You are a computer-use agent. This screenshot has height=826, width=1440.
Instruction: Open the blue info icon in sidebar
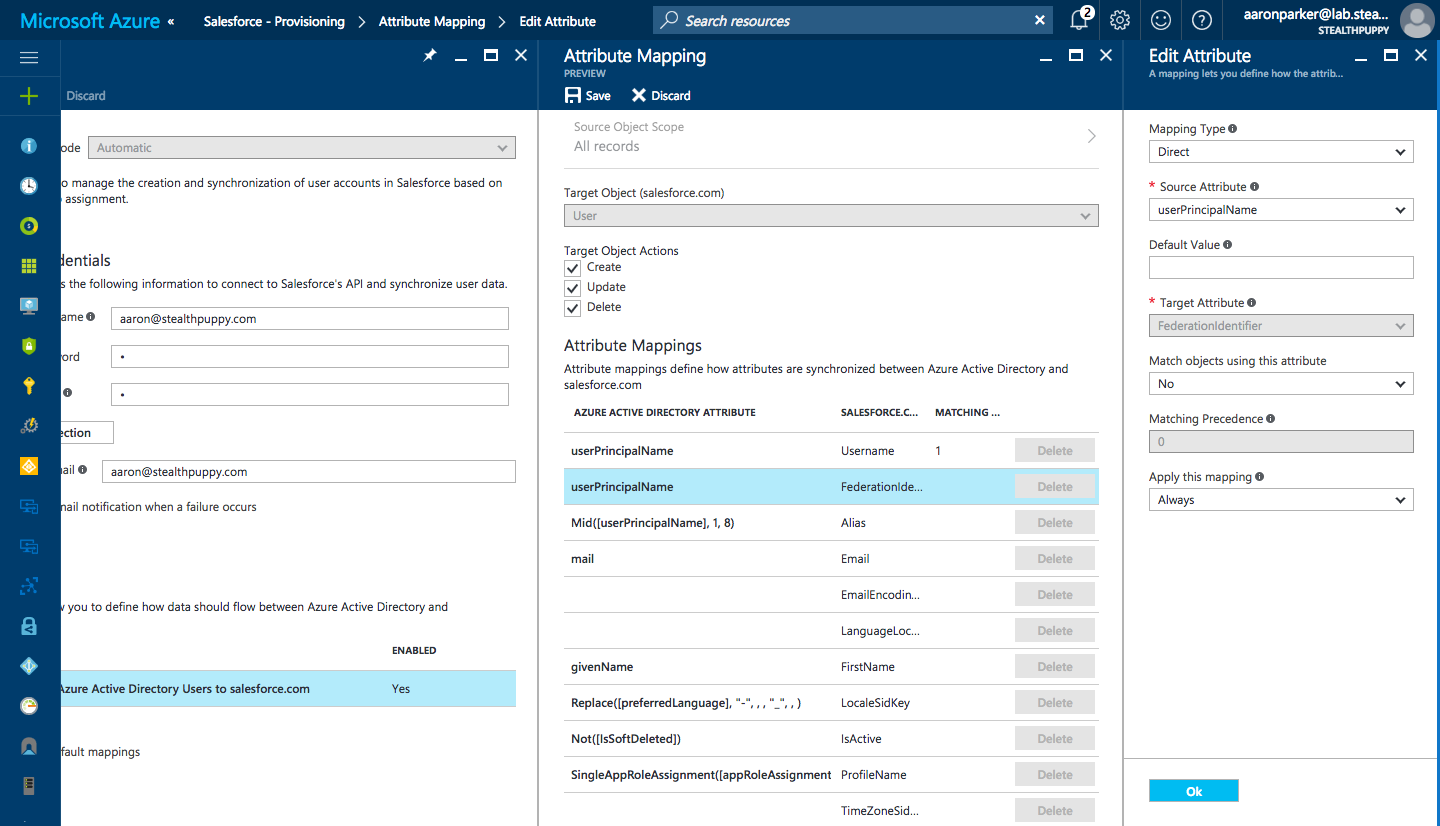click(29, 146)
